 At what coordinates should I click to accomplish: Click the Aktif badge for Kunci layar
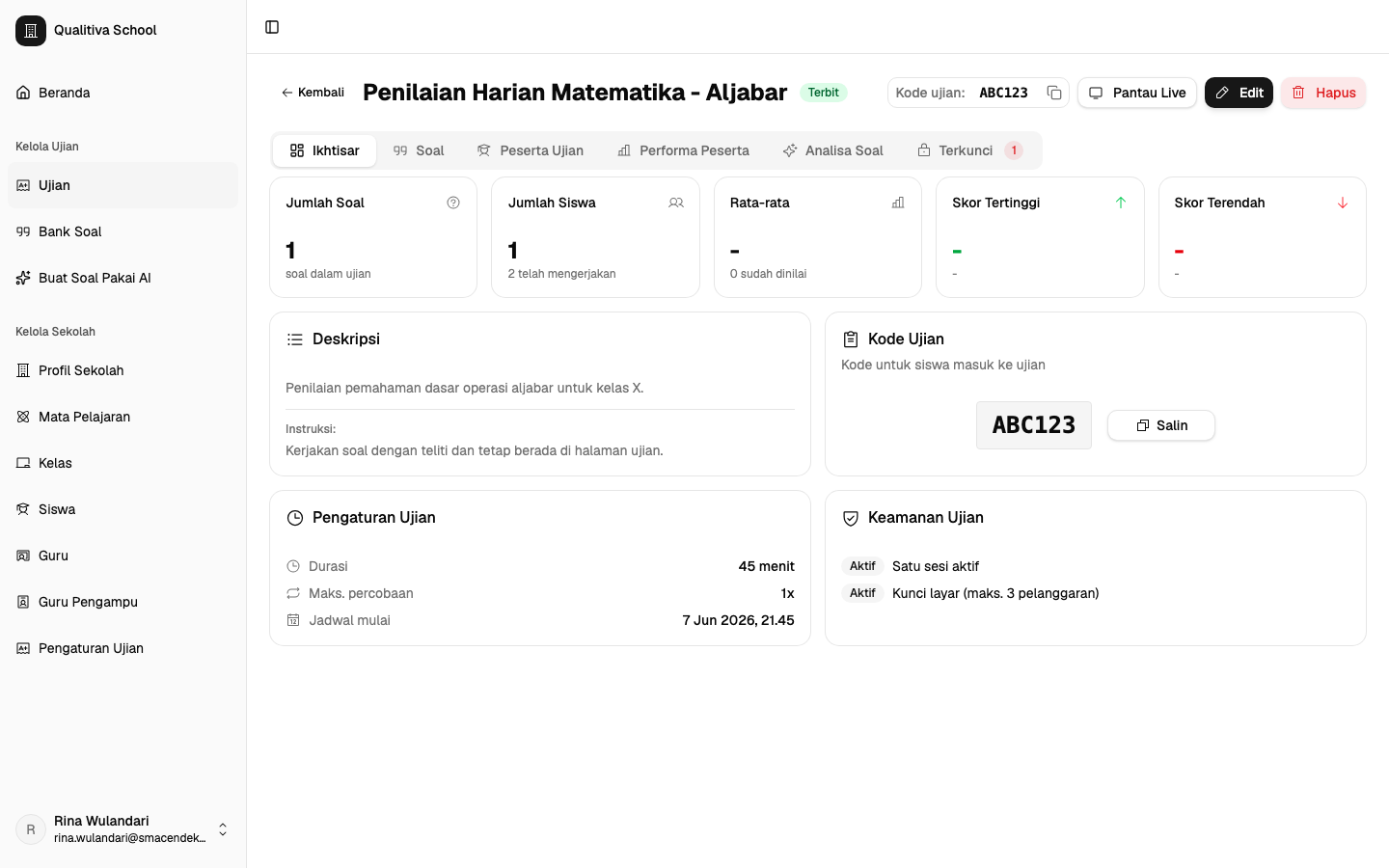tap(862, 593)
